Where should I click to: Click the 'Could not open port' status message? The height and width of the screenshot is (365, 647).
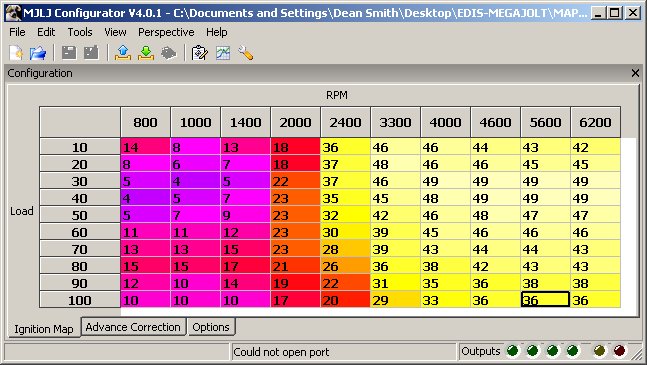(281, 352)
